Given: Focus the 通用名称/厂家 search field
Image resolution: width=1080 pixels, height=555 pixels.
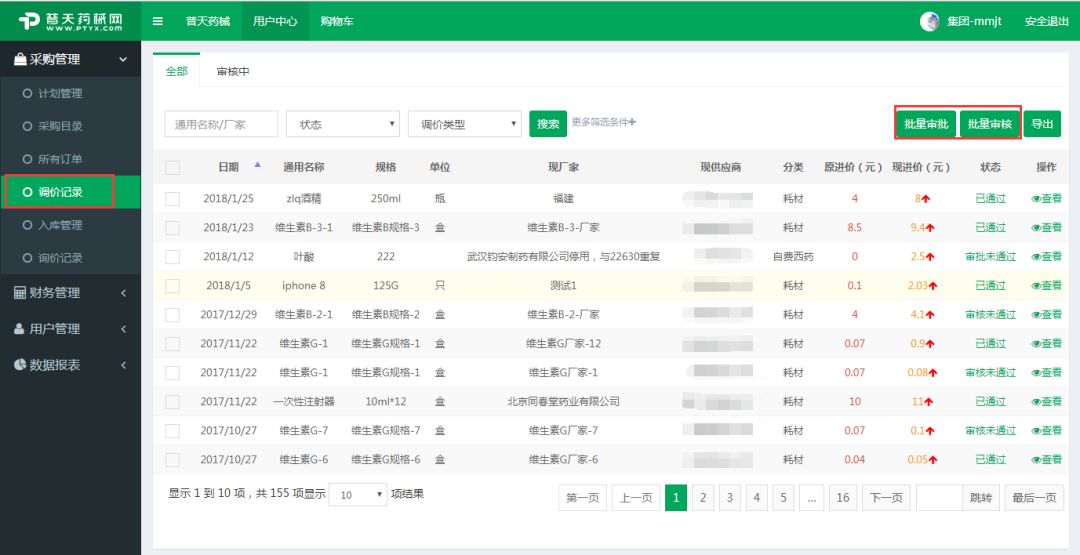Looking at the screenshot, I should click(x=222, y=124).
